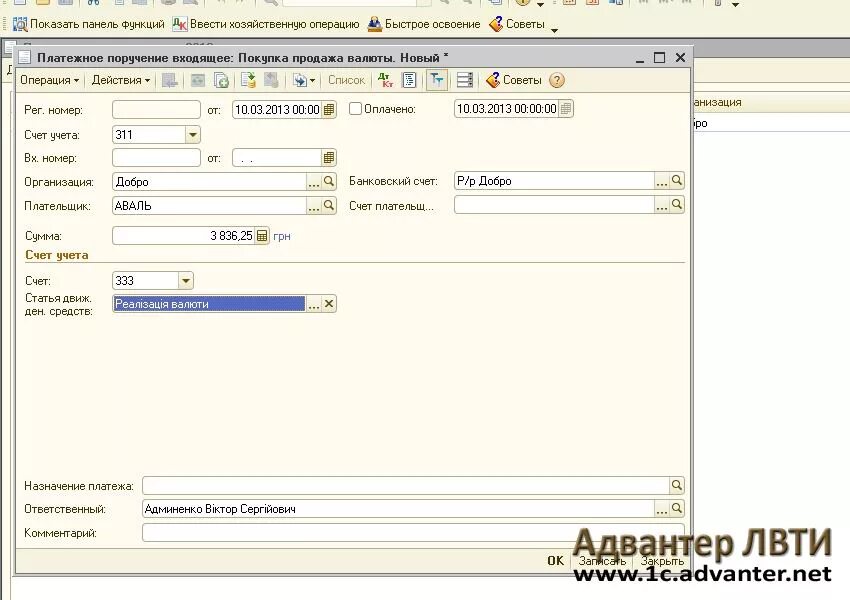Open ellipsis selector for Плательщик АВАЛЬ
The height and width of the screenshot is (600, 850).
coord(314,206)
